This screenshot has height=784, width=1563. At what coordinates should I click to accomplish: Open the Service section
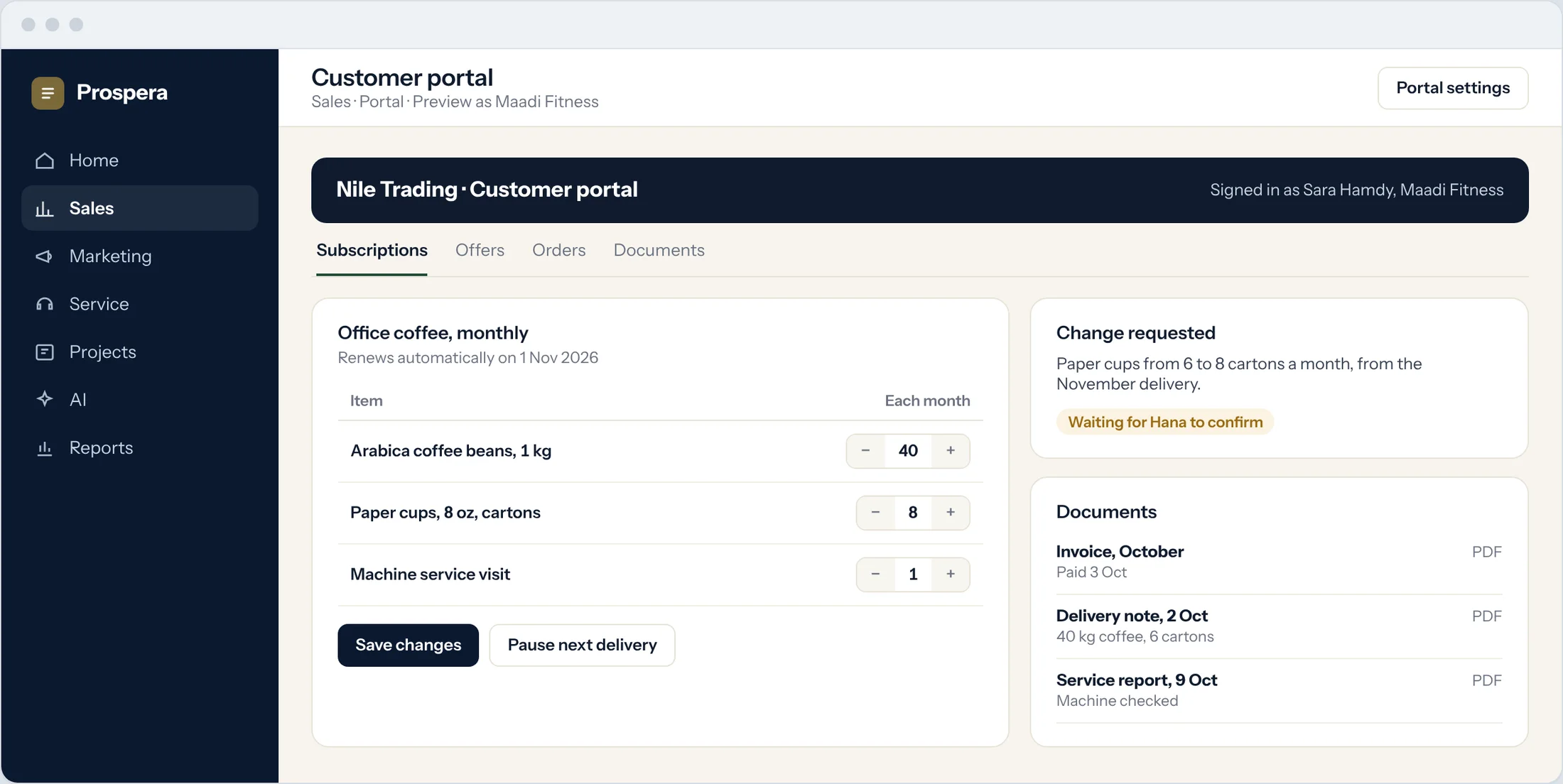140,304
